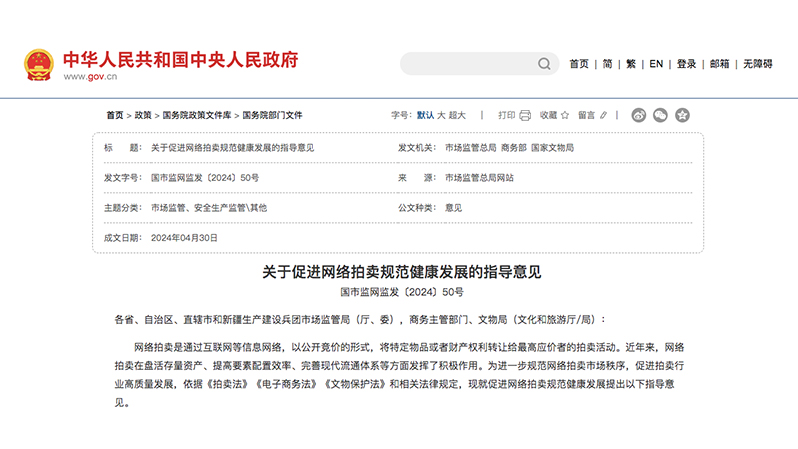Viewport: 798px width, 449px height.
Task: Set font size to 大
Action: pyautogui.click(x=441, y=115)
